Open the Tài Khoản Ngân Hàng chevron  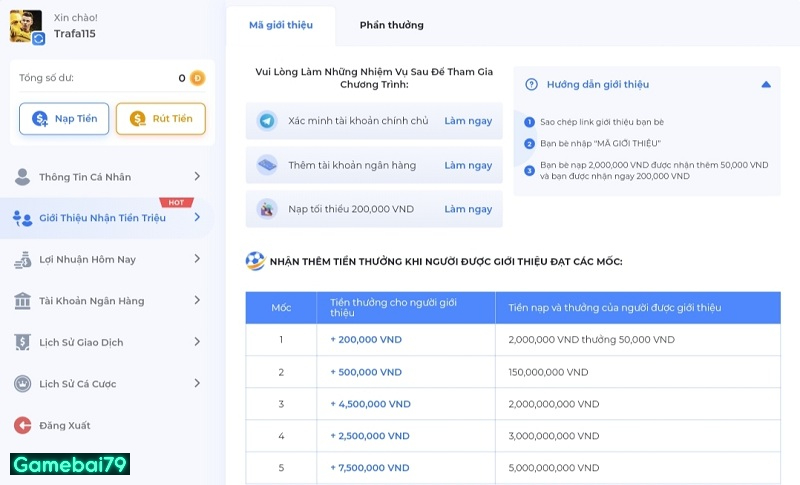coord(197,300)
